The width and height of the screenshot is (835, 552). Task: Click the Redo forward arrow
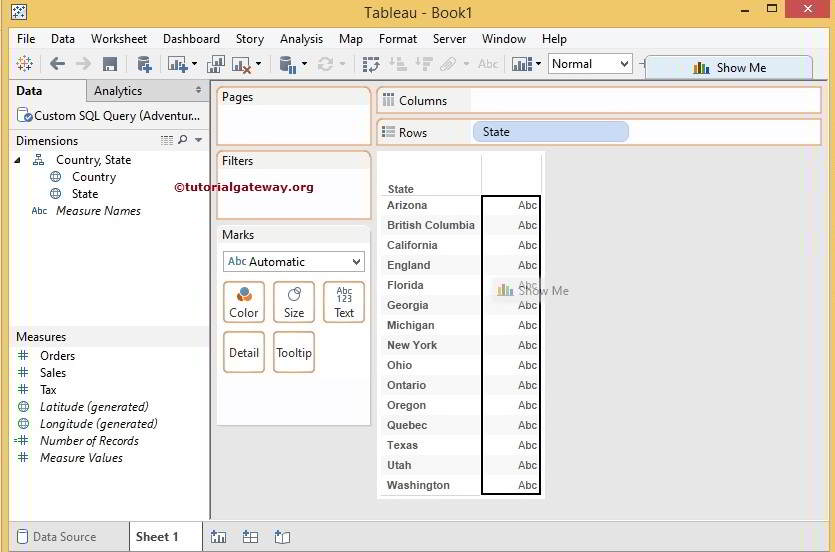tap(83, 64)
